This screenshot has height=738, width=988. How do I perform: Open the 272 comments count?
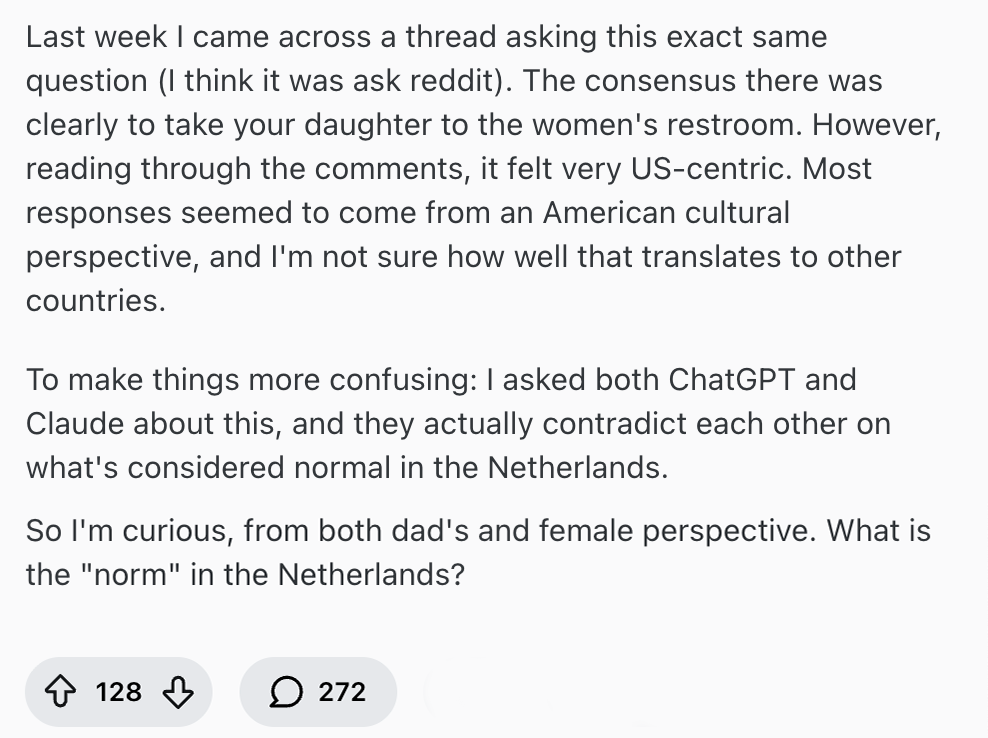(342, 691)
